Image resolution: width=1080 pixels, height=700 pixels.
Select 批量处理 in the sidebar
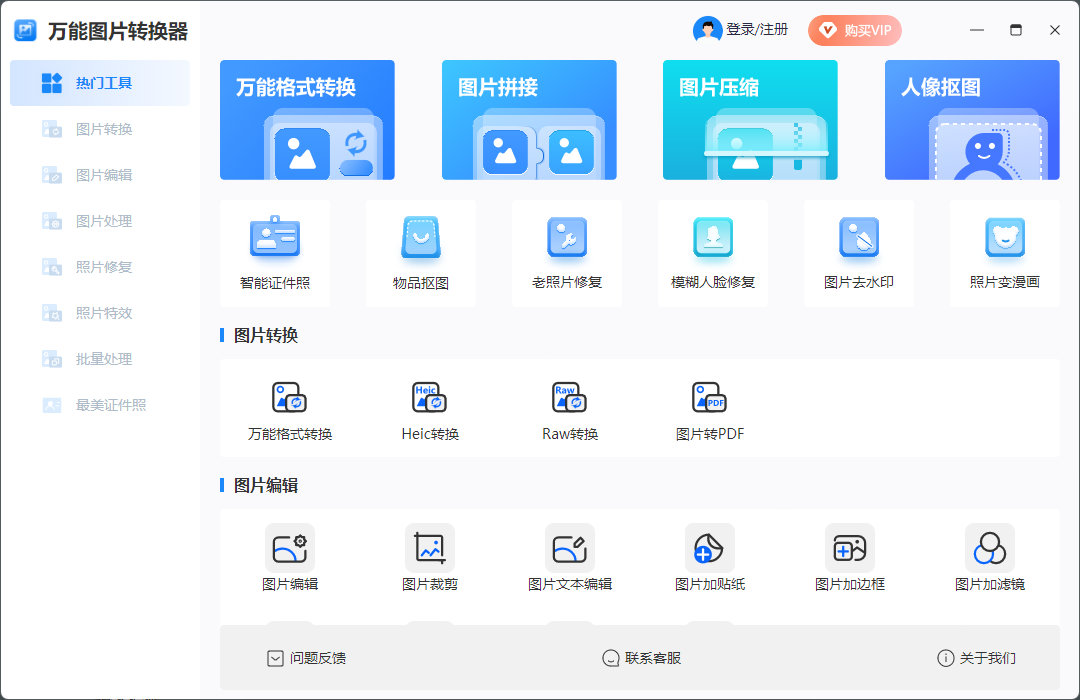104,359
